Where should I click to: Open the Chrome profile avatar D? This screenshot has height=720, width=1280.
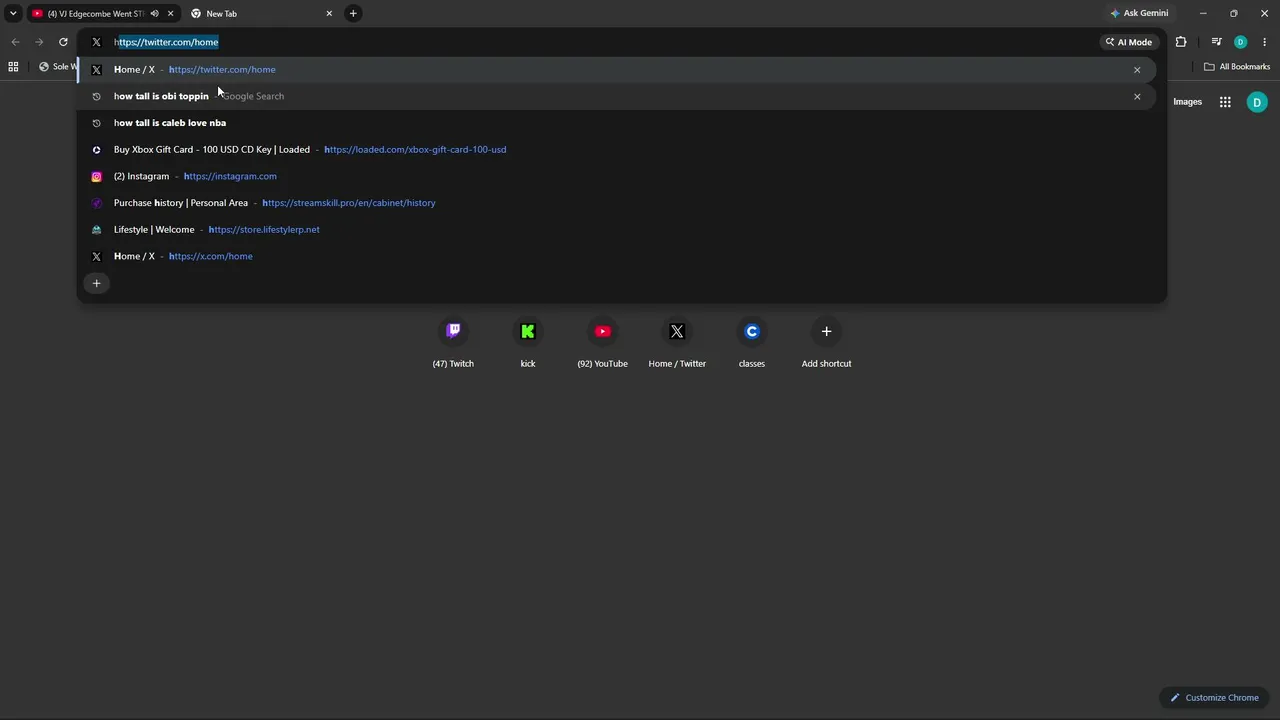coord(1240,42)
